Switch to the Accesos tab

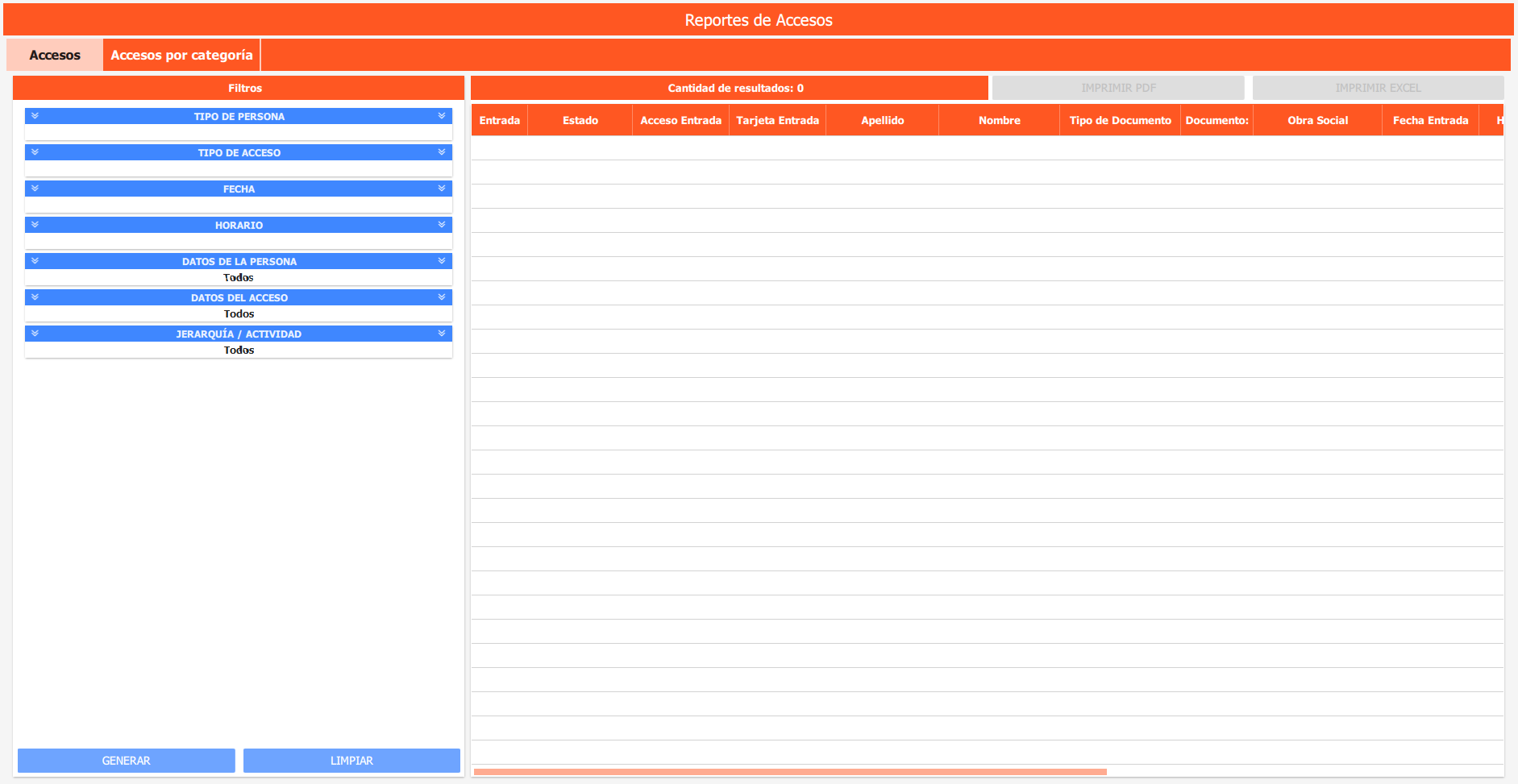tap(55, 55)
